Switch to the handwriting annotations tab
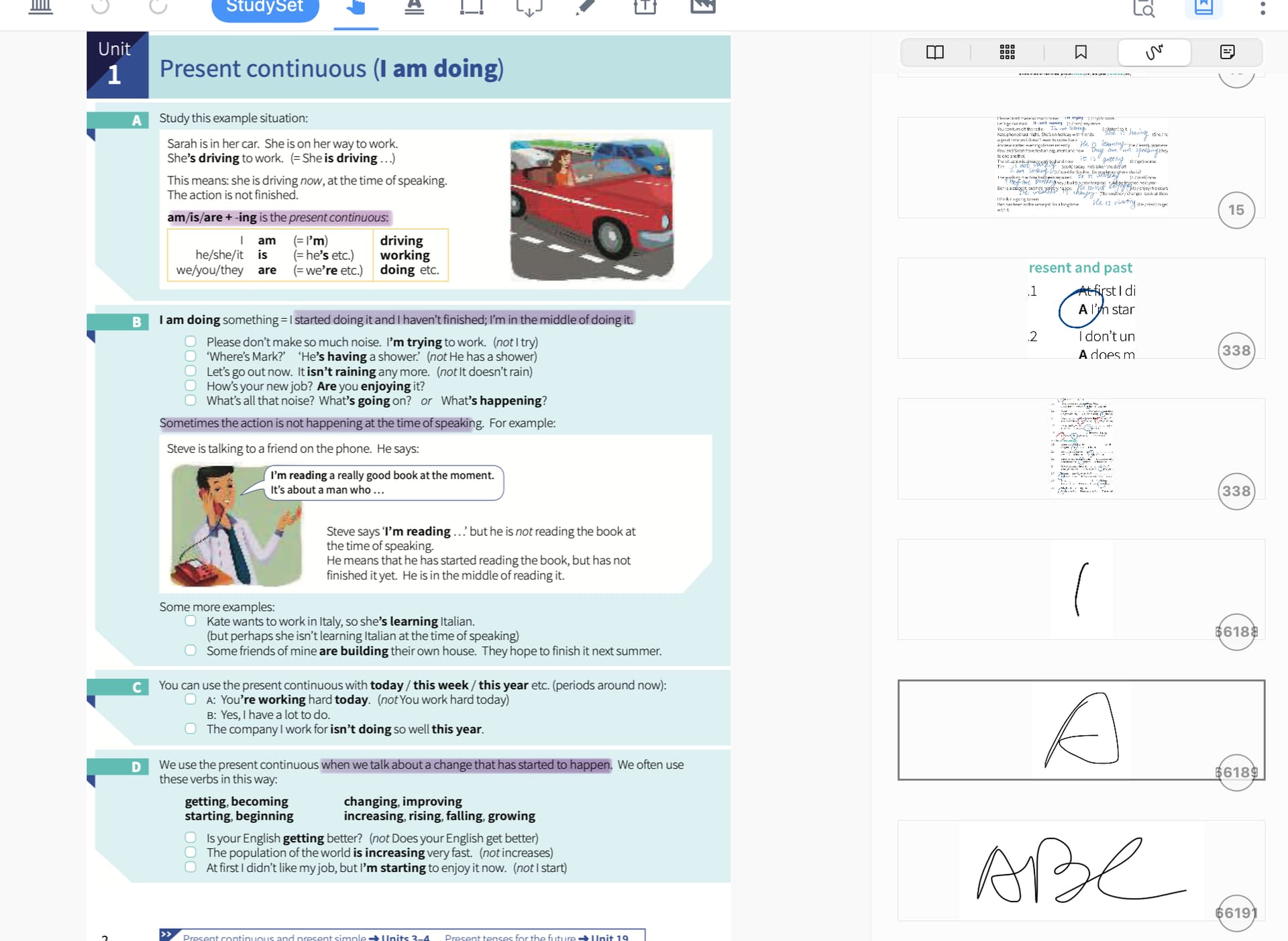 click(x=1155, y=52)
